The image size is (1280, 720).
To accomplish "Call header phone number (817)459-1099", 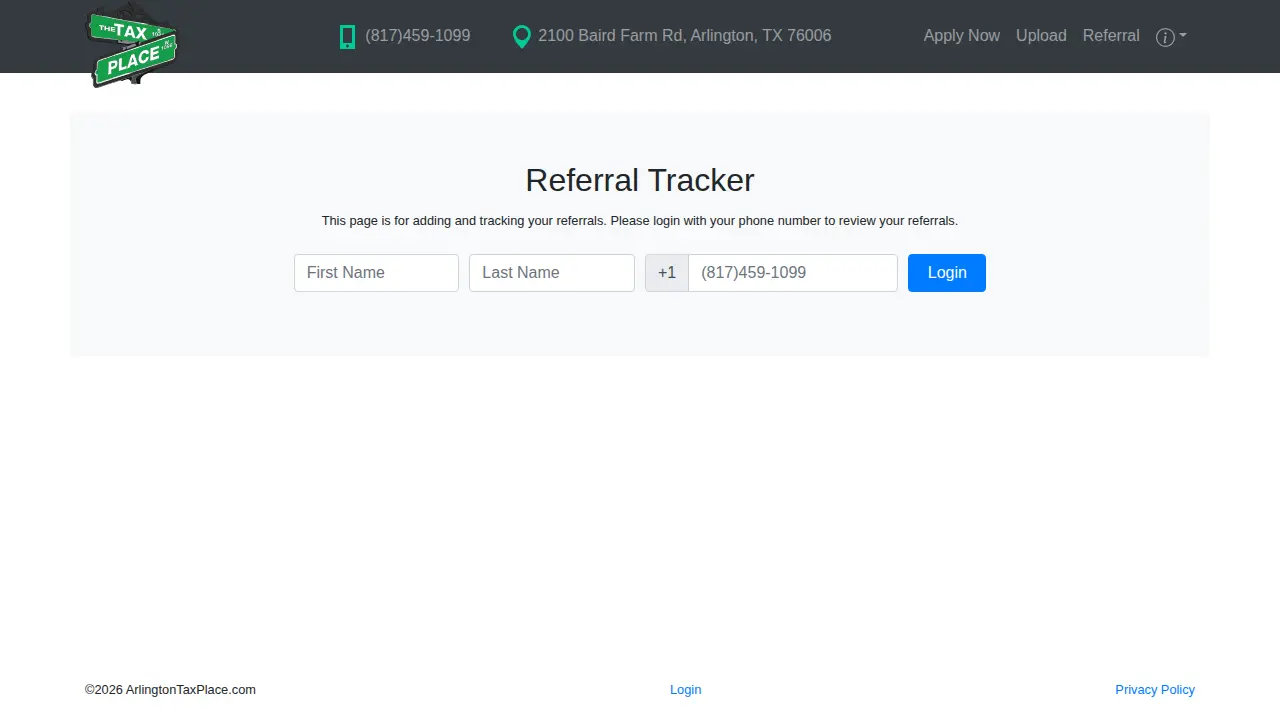I will click(417, 36).
